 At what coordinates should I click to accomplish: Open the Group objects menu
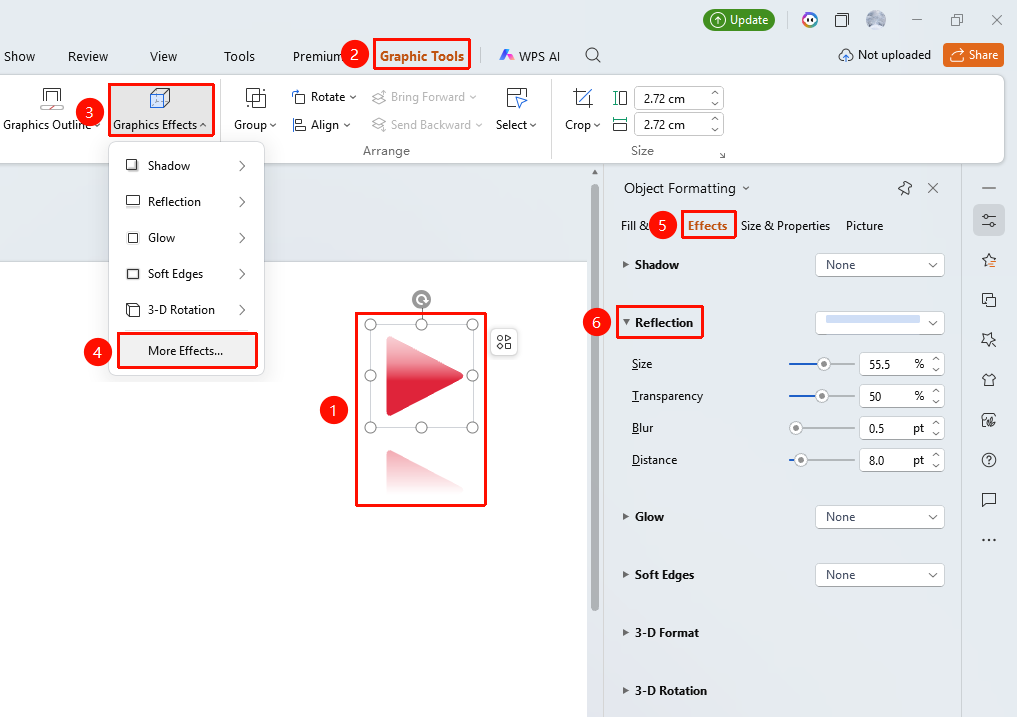point(256,110)
